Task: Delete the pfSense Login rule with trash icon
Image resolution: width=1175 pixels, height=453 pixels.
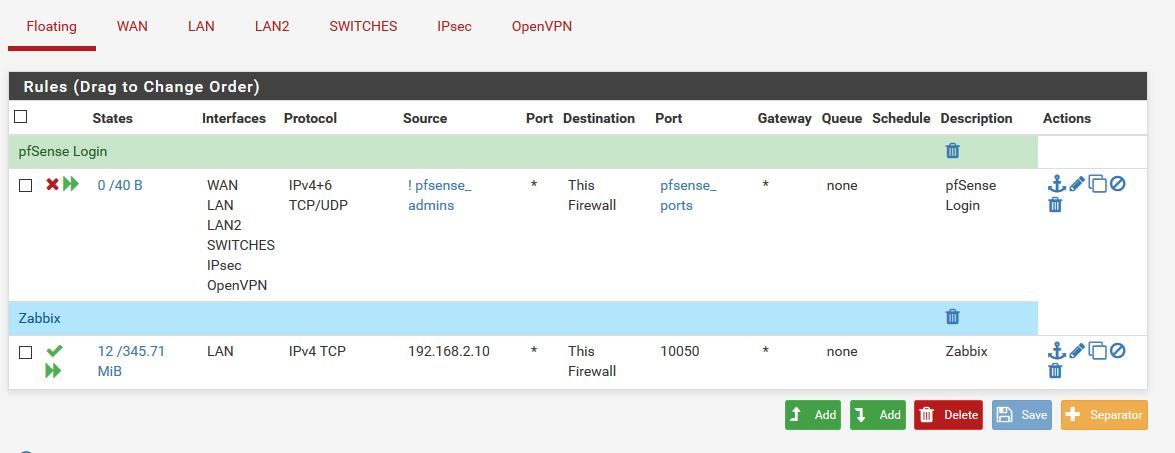Action: 1055,204
